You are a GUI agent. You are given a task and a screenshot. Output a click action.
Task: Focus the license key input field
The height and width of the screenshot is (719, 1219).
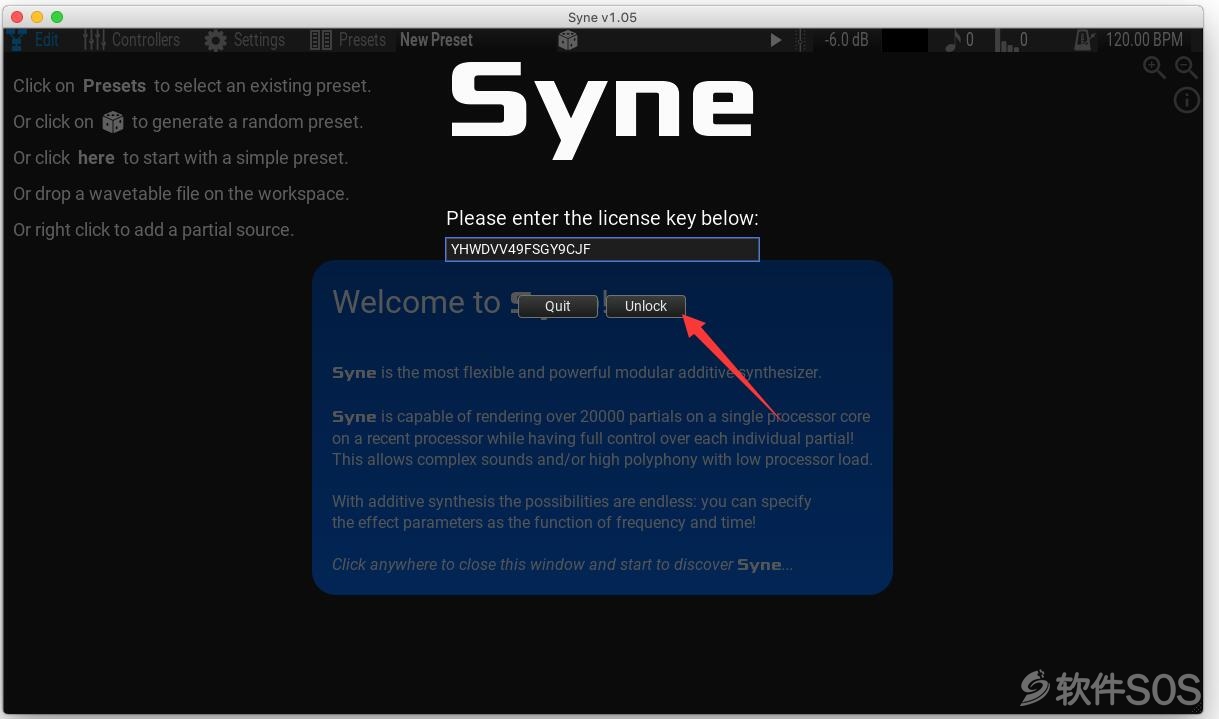pos(602,249)
